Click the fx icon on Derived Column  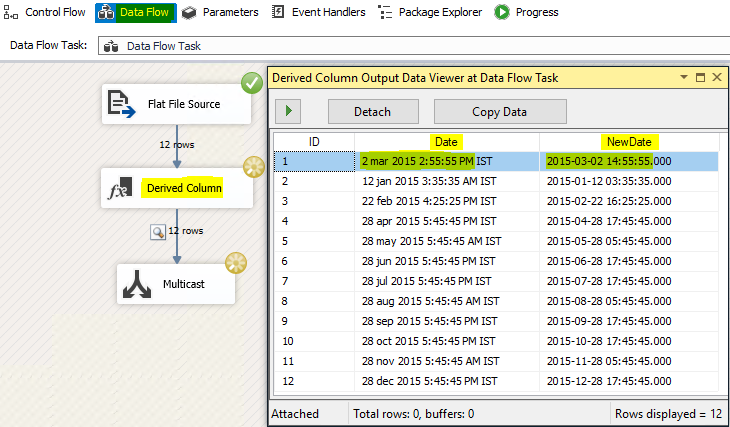(x=120, y=188)
